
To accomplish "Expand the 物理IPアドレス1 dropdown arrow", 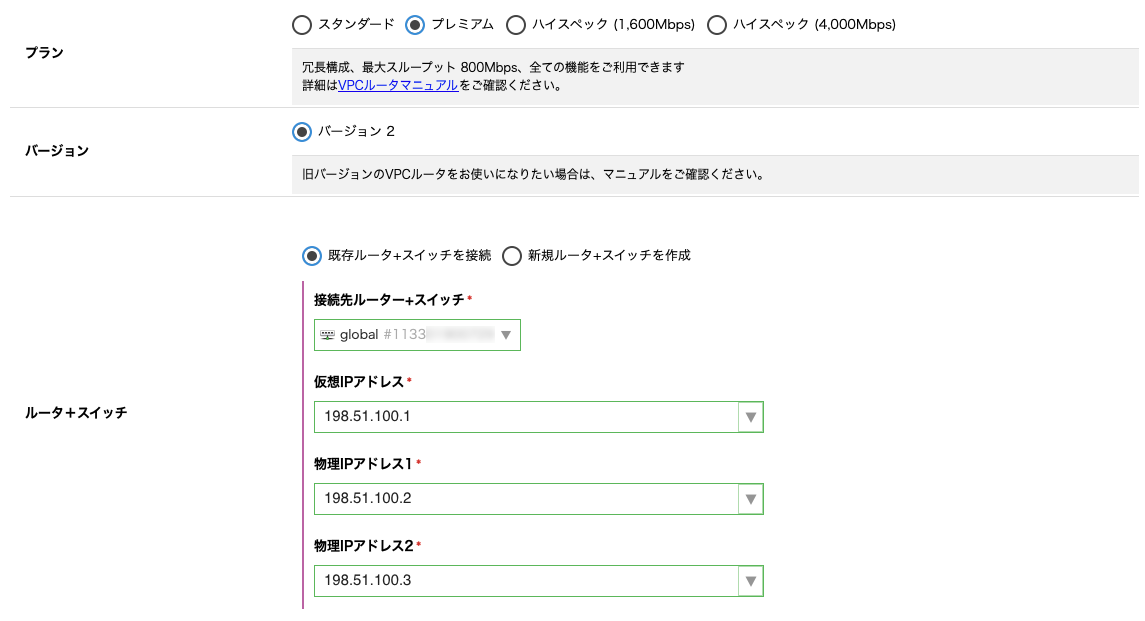I will click(751, 499).
